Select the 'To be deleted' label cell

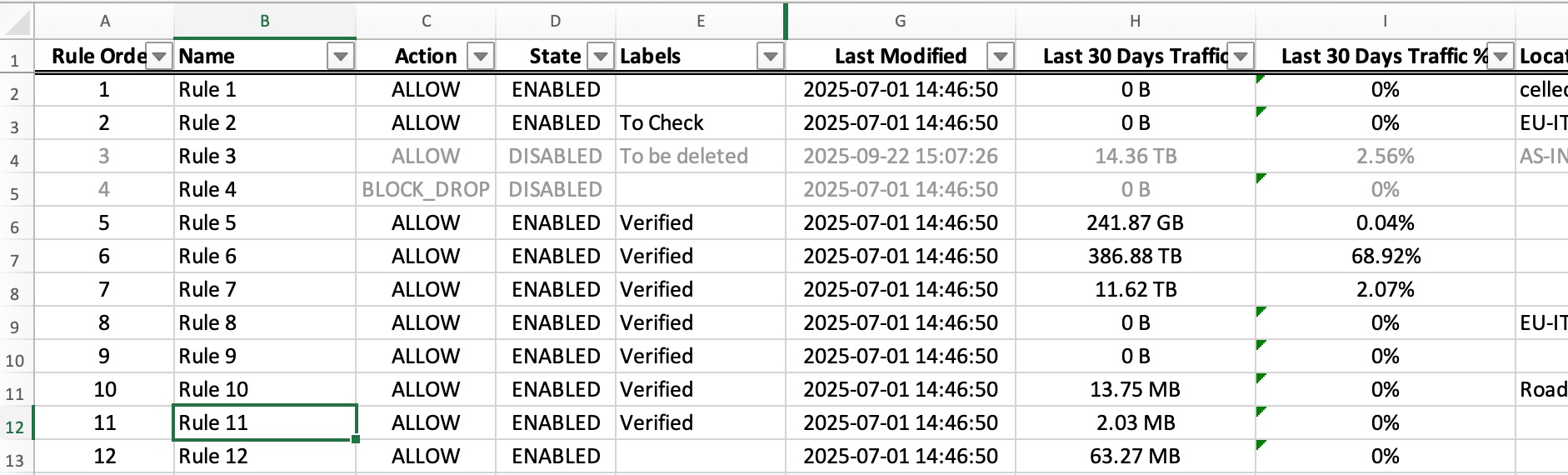[700, 156]
